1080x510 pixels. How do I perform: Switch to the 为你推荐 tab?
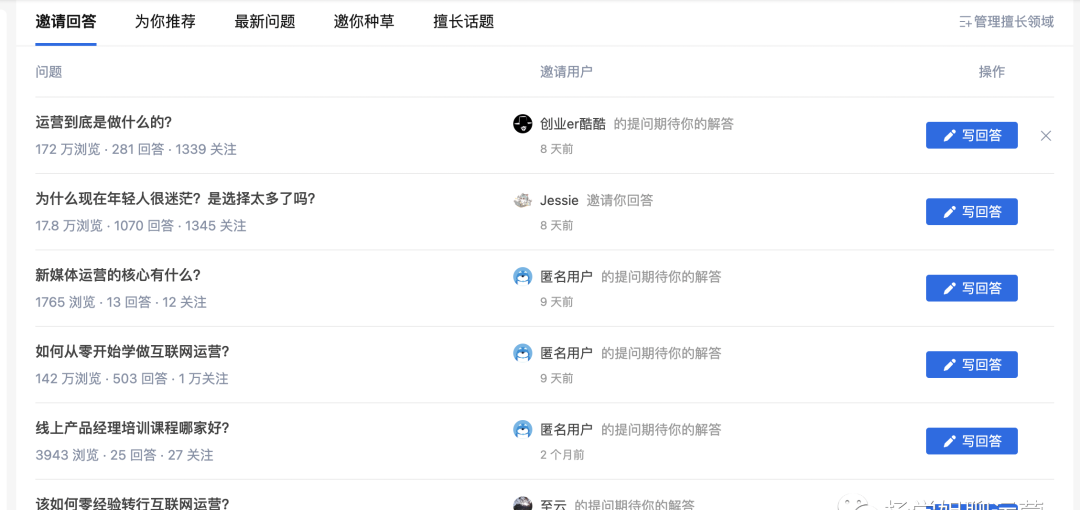tap(165, 22)
